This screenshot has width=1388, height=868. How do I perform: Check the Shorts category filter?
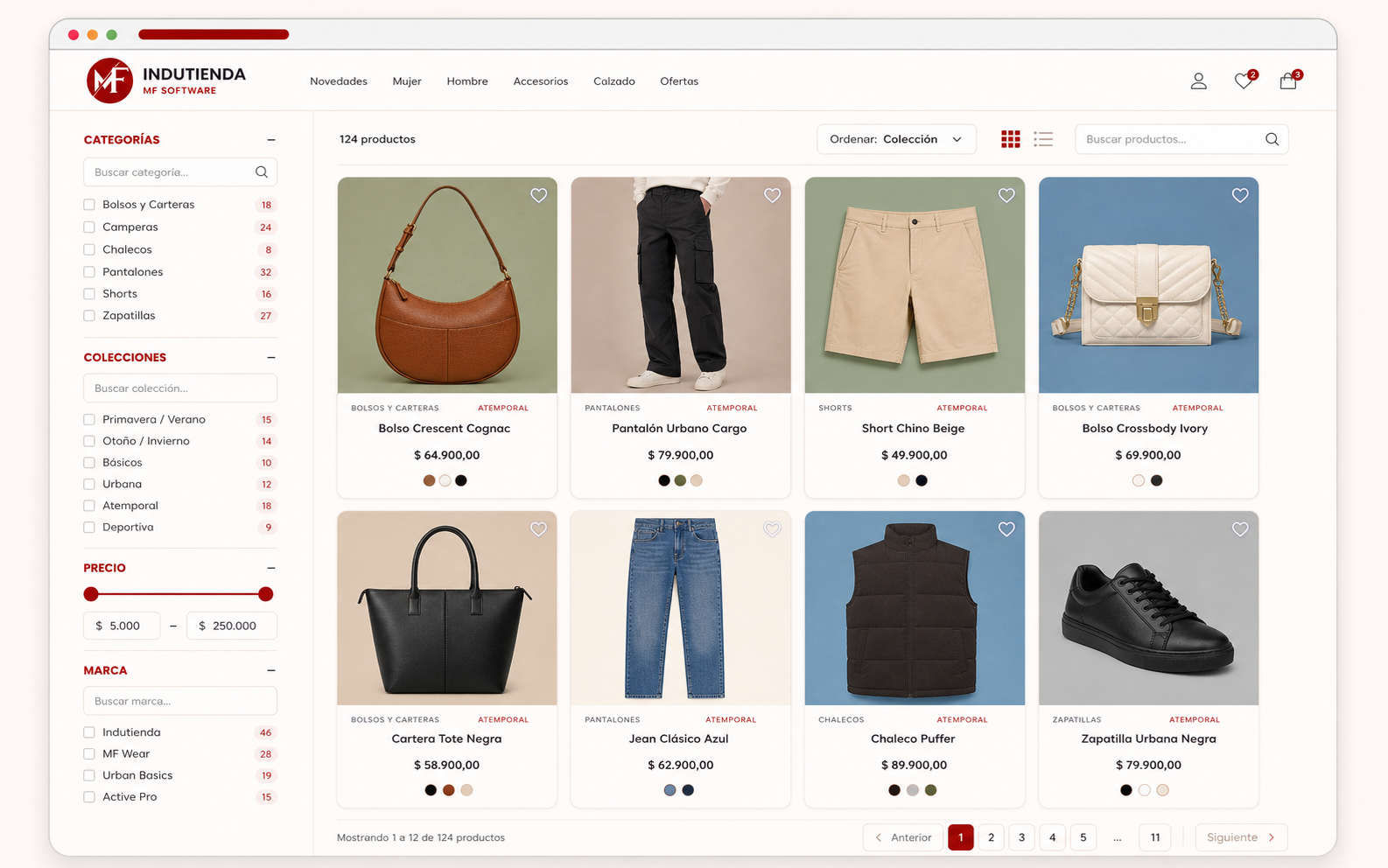point(89,294)
